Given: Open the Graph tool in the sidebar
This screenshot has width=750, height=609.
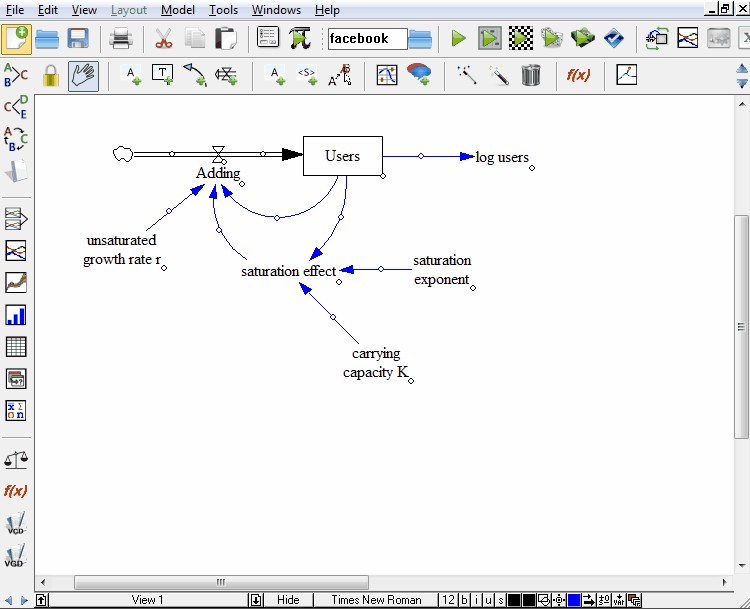Looking at the screenshot, I should [16, 251].
